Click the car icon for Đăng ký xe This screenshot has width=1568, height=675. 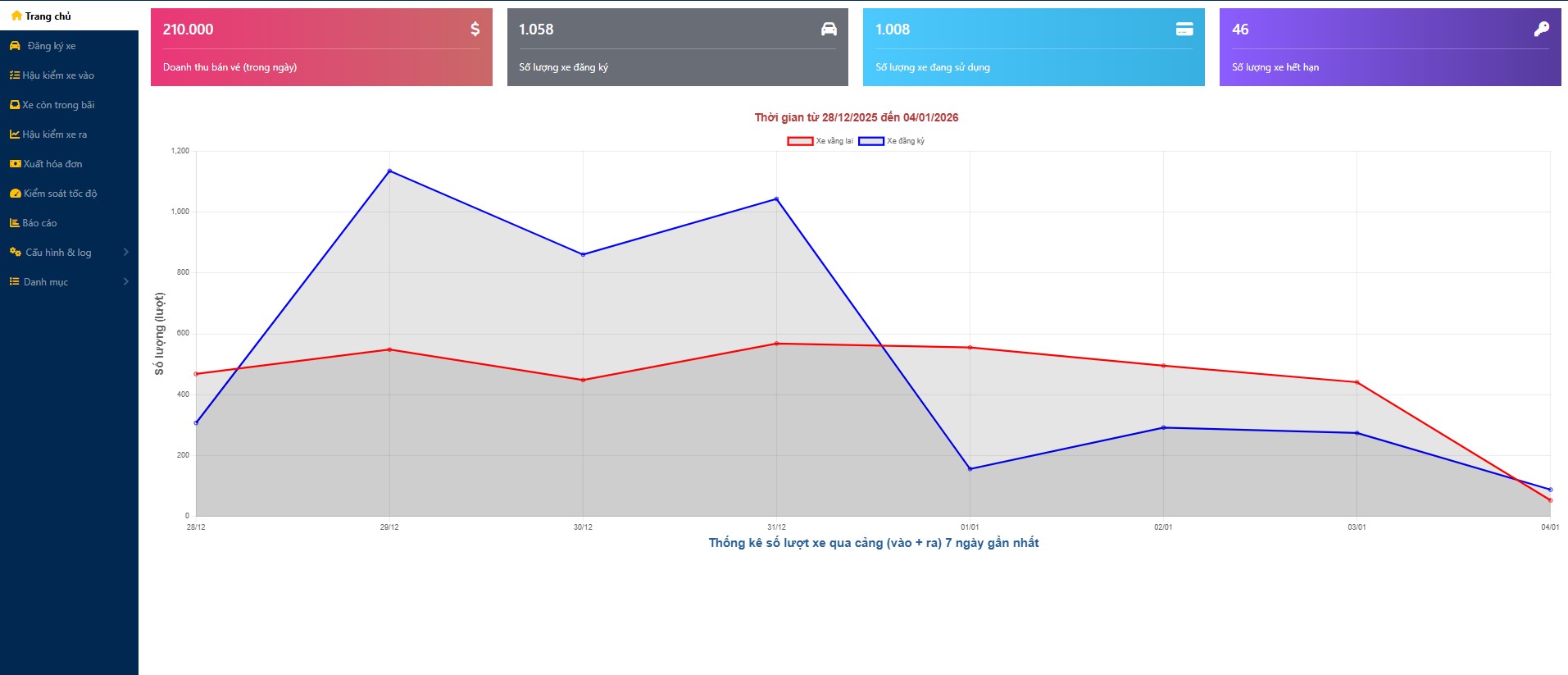pyautogui.click(x=15, y=46)
